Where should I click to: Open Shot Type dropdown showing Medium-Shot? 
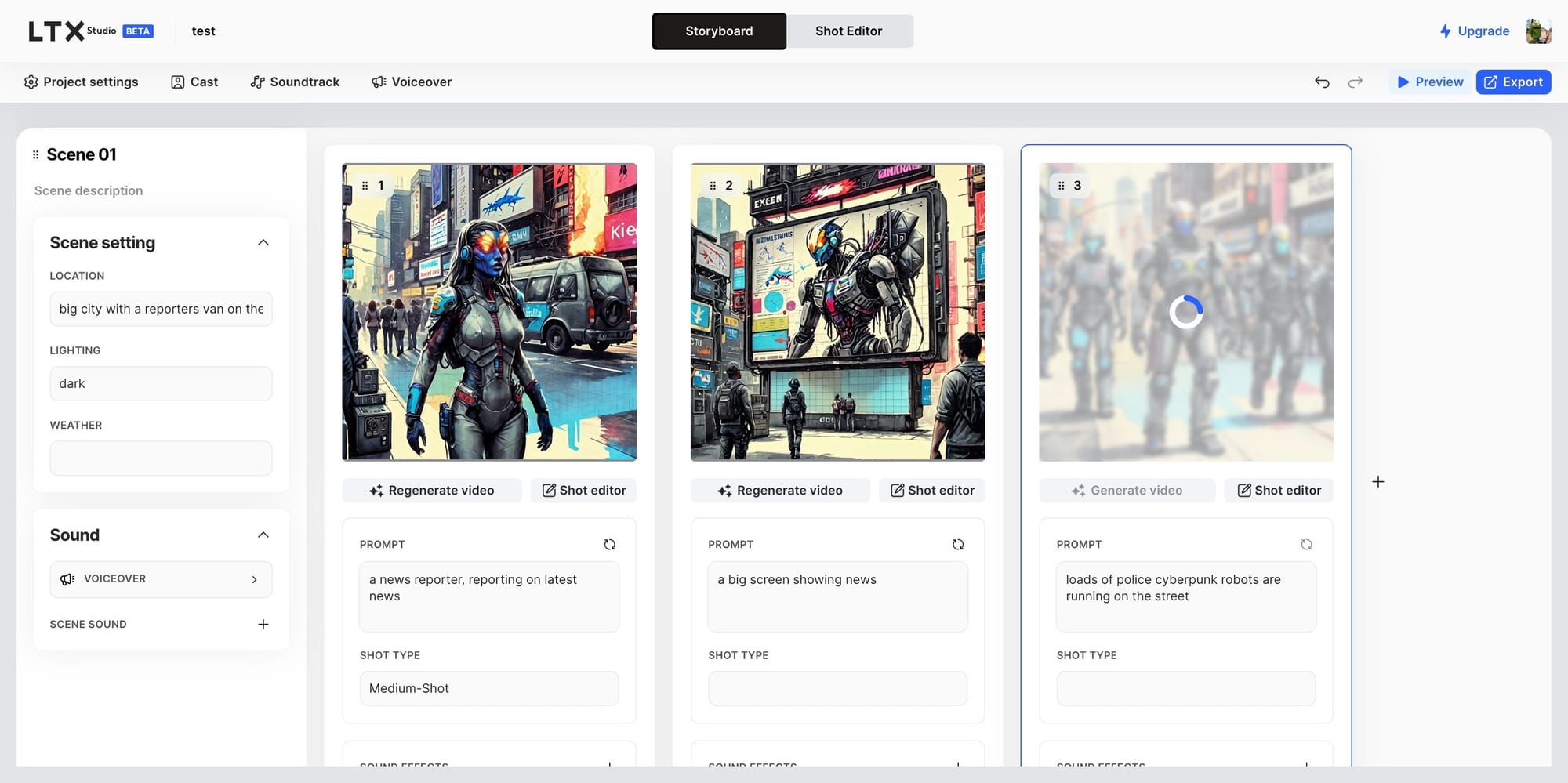488,688
